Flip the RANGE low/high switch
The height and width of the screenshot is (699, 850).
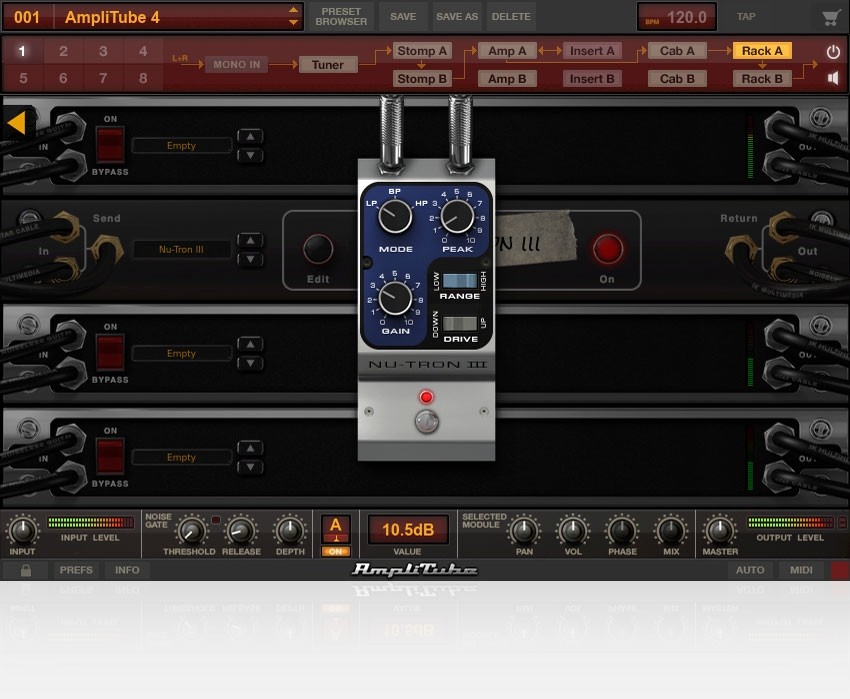[460, 280]
